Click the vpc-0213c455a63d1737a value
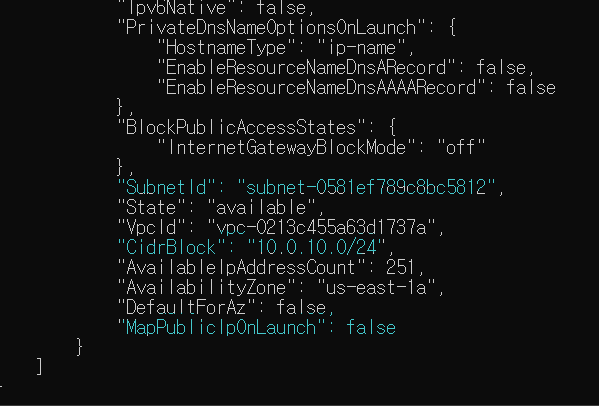The image size is (599, 406). [321, 227]
